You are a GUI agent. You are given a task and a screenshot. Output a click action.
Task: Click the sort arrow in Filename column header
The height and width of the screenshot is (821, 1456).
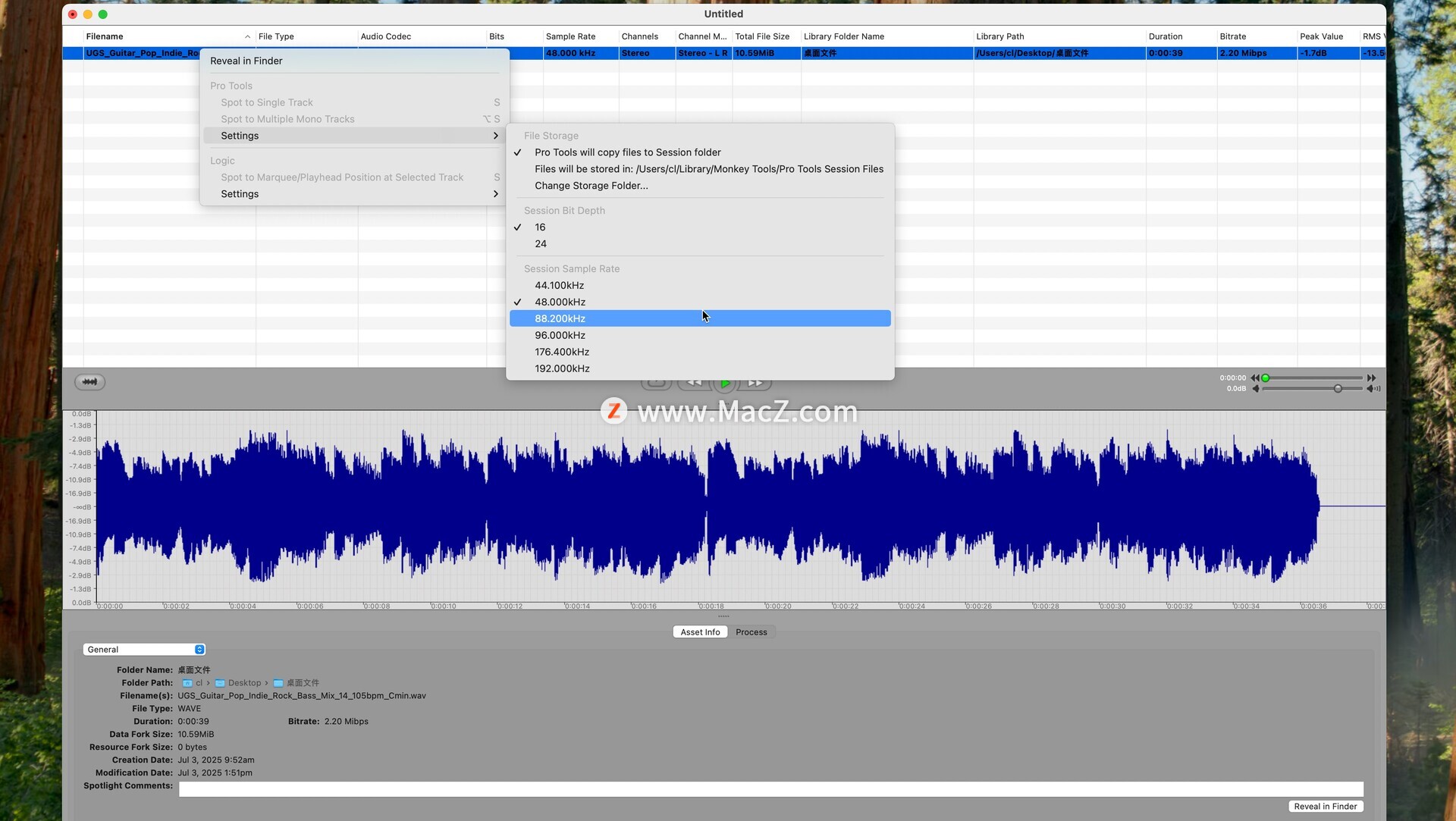[247, 36]
